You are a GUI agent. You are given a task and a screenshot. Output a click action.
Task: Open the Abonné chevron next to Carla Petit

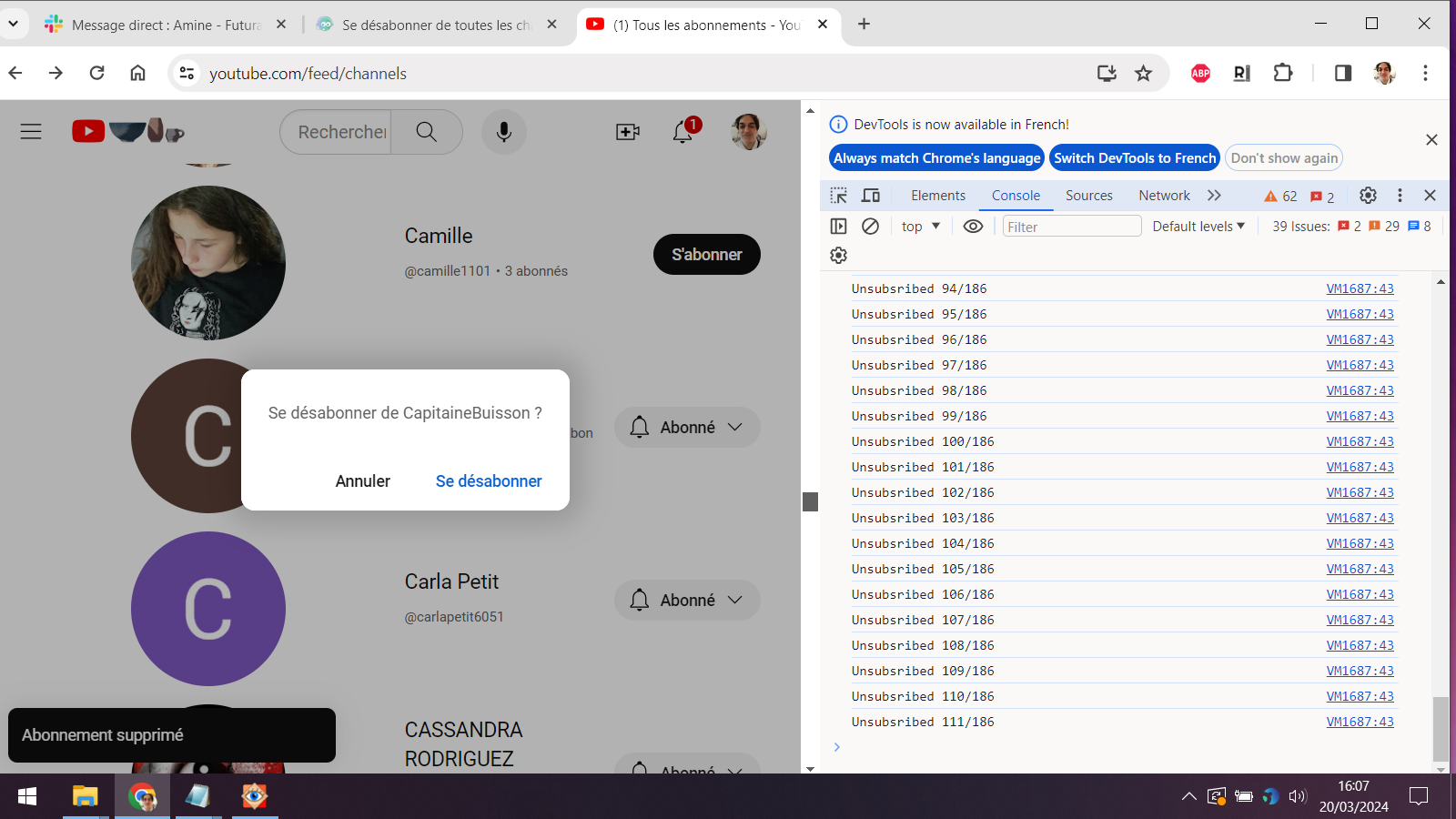(733, 600)
